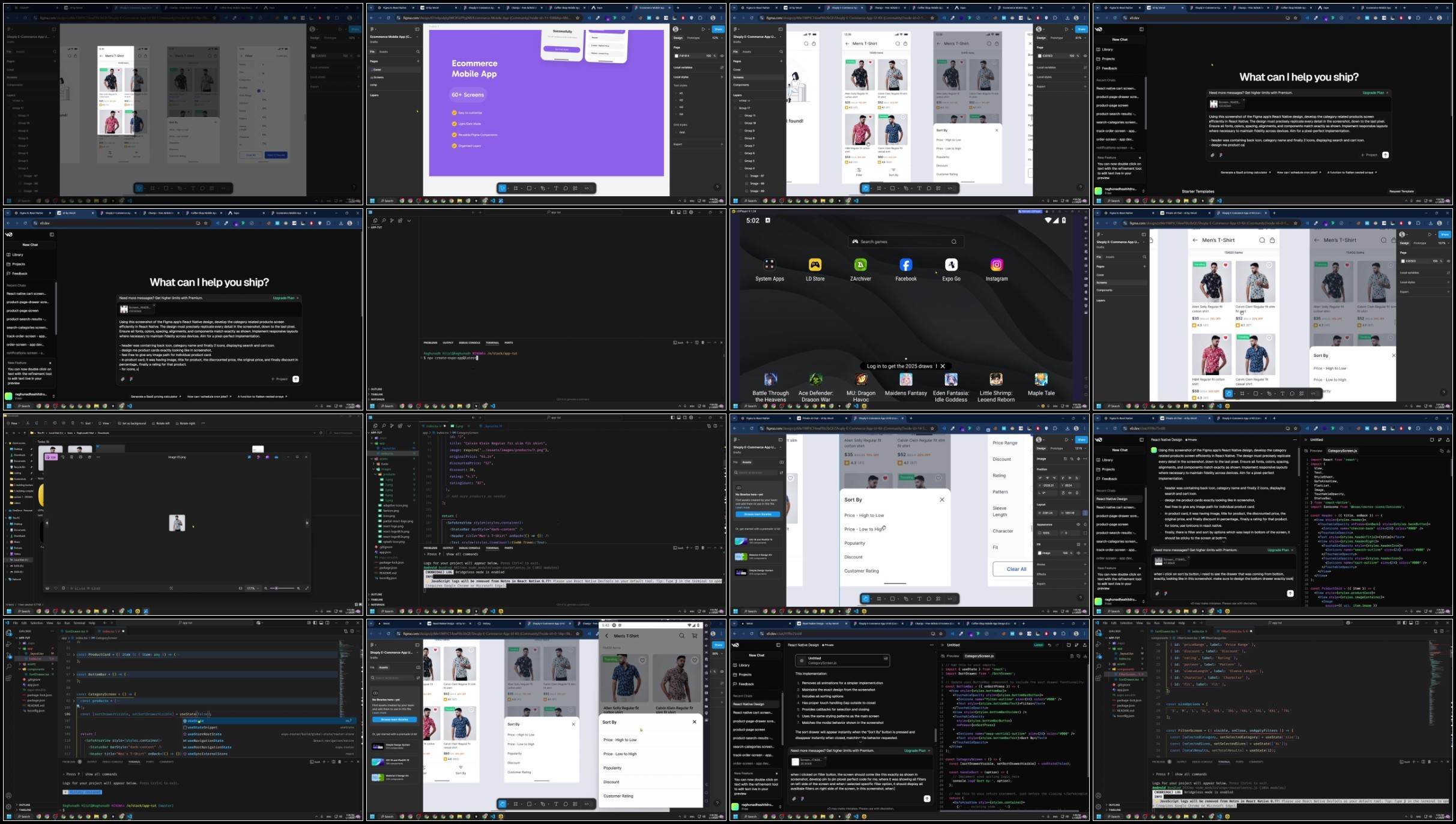Click rotate icon in Photos viewer toolbar
The image size is (1456, 824).
(62, 457)
